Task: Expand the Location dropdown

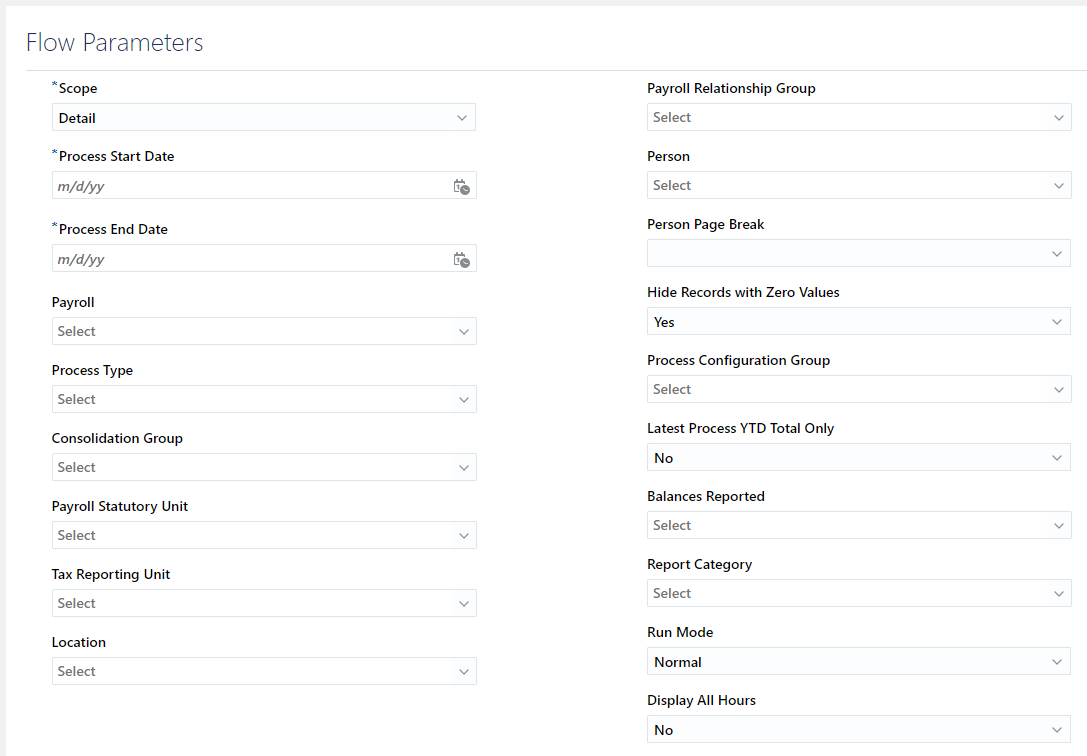Action: (263, 671)
